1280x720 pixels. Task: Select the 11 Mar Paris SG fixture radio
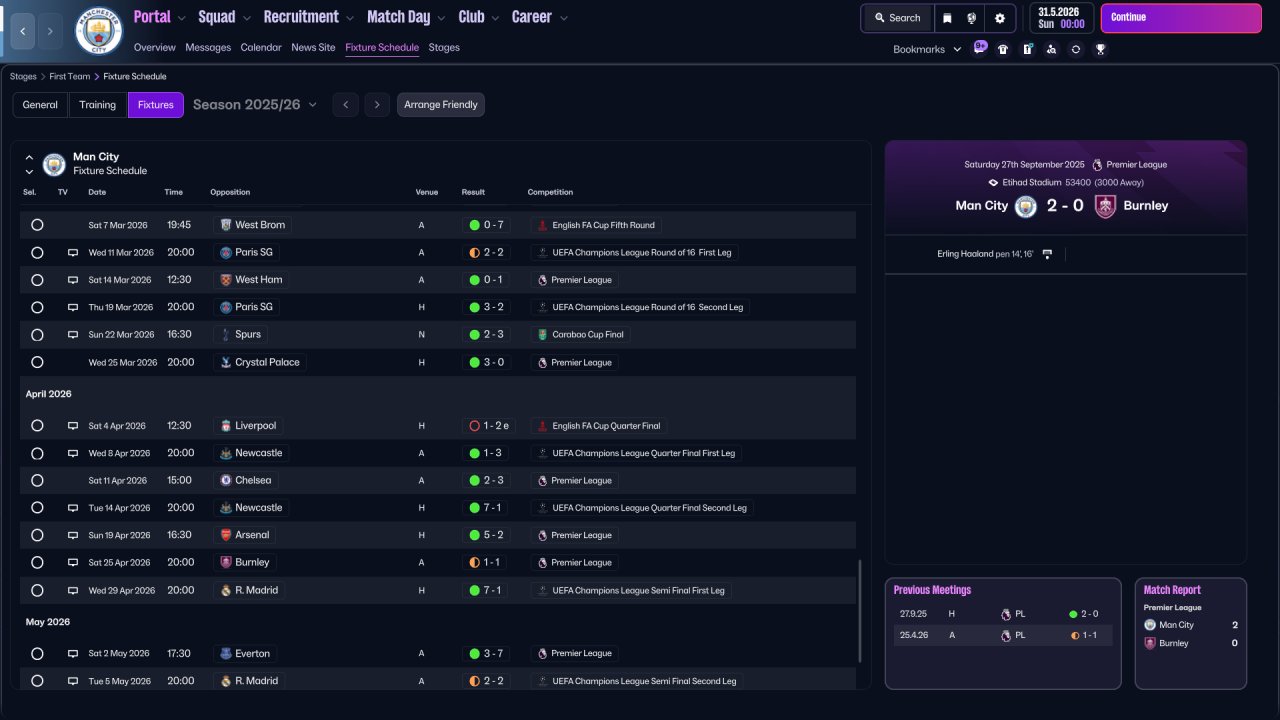(37, 253)
